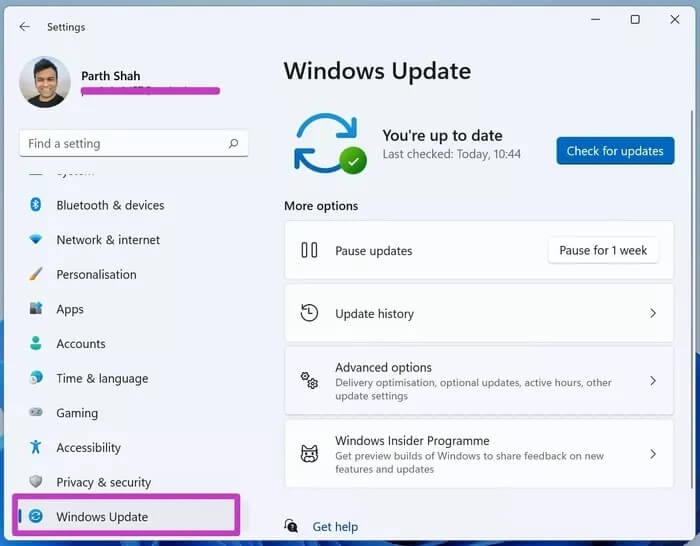Image resolution: width=700 pixels, height=546 pixels.
Task: Open Update history entry
Action: [x=479, y=313]
